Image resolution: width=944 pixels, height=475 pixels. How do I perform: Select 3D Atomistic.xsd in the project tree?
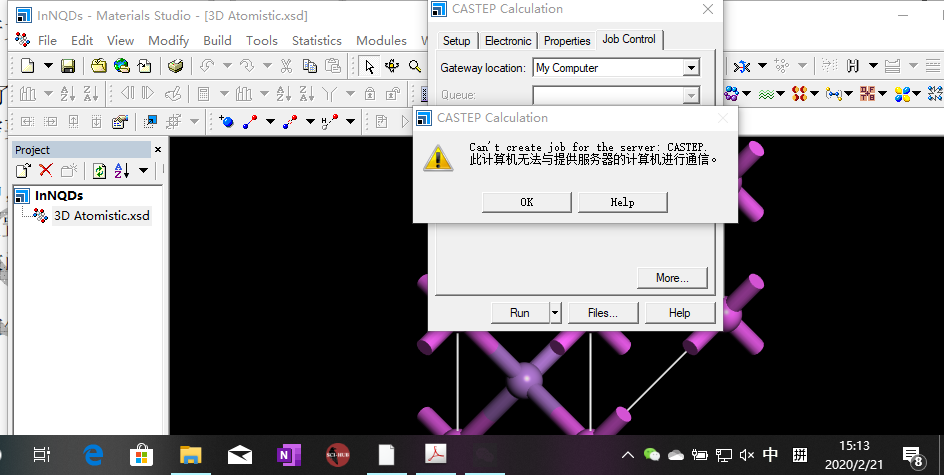click(101, 215)
